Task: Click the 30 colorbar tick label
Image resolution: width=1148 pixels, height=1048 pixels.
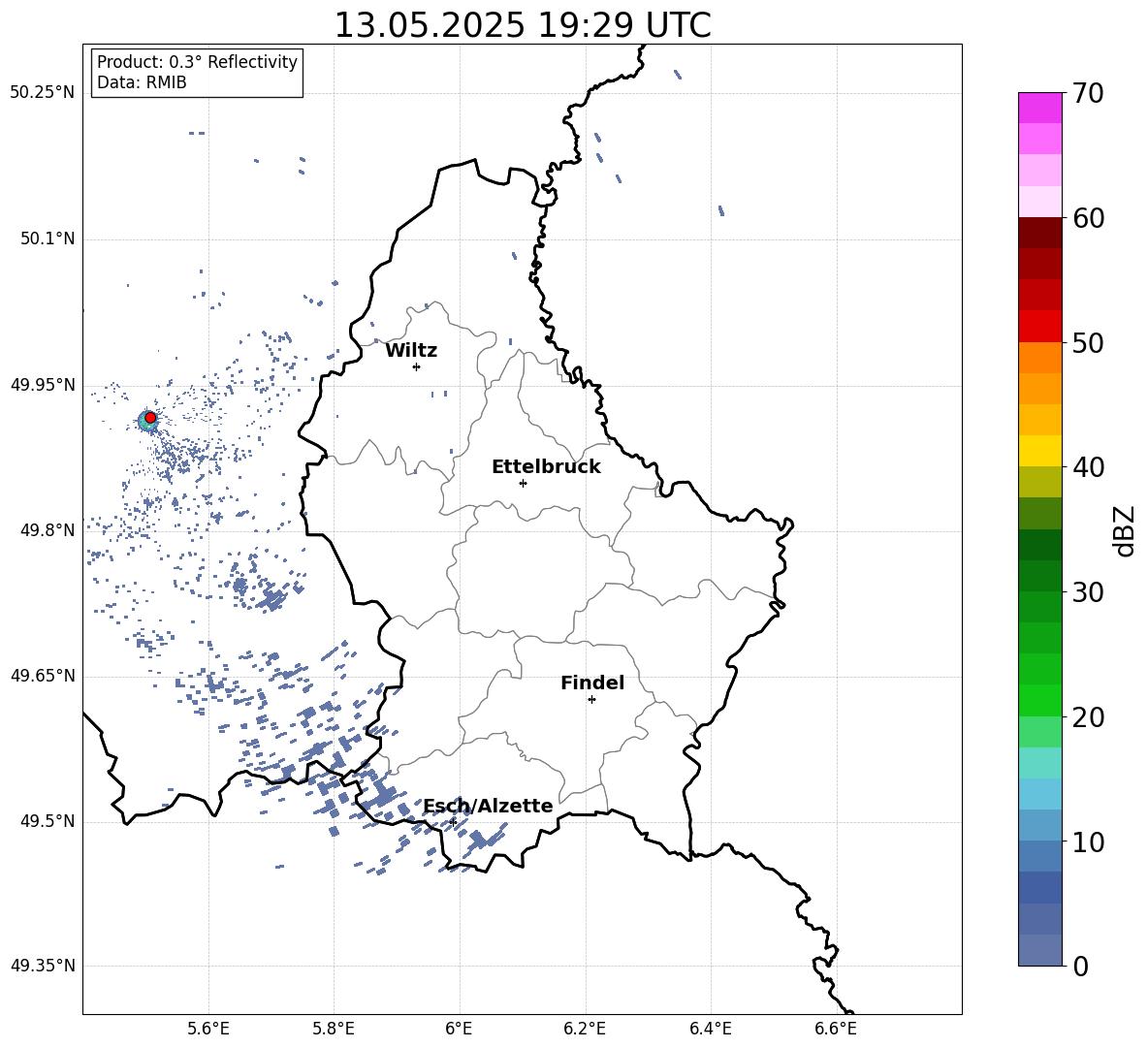Action: click(x=1088, y=592)
